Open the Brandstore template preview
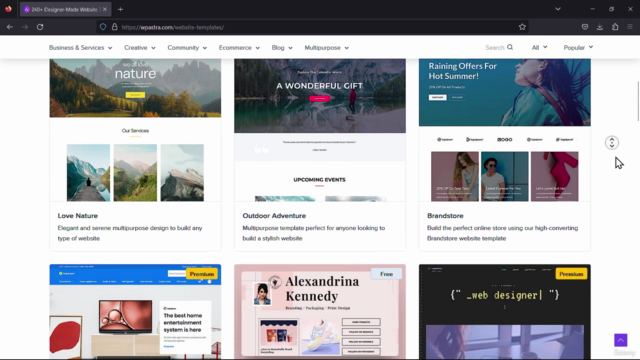Viewport: 640px width, 360px height. click(504, 130)
